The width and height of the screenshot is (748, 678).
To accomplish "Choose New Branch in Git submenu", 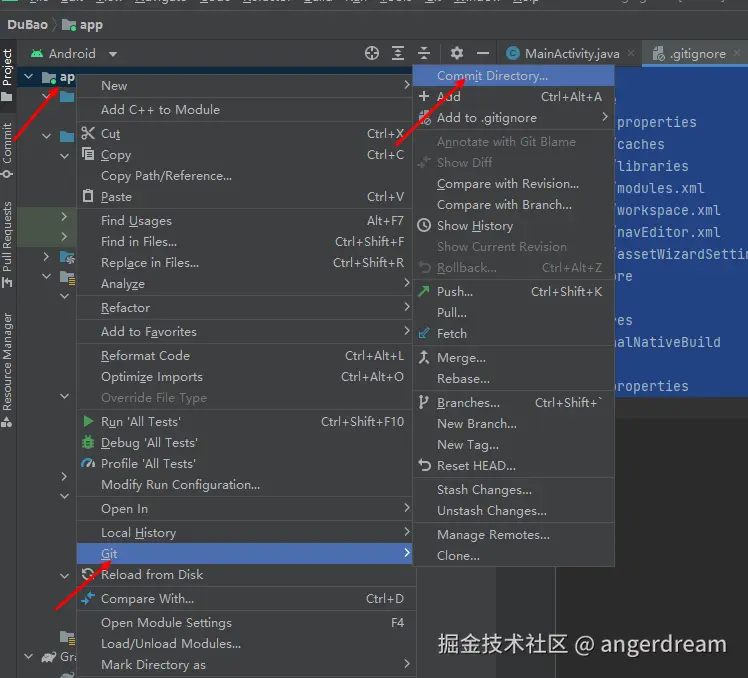I will click(513, 424).
